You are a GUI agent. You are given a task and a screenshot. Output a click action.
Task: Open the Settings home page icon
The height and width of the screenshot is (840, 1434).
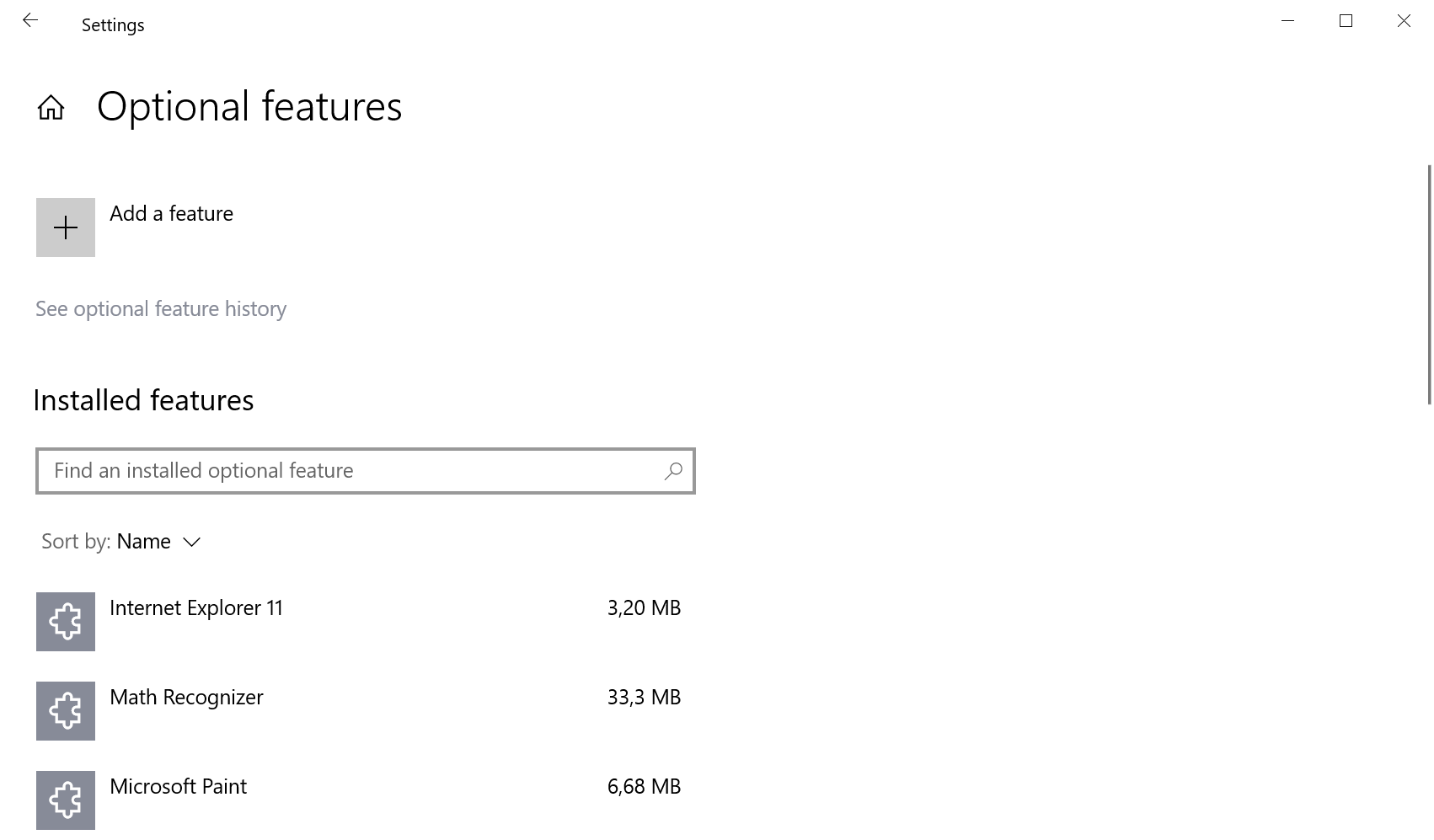click(x=51, y=108)
